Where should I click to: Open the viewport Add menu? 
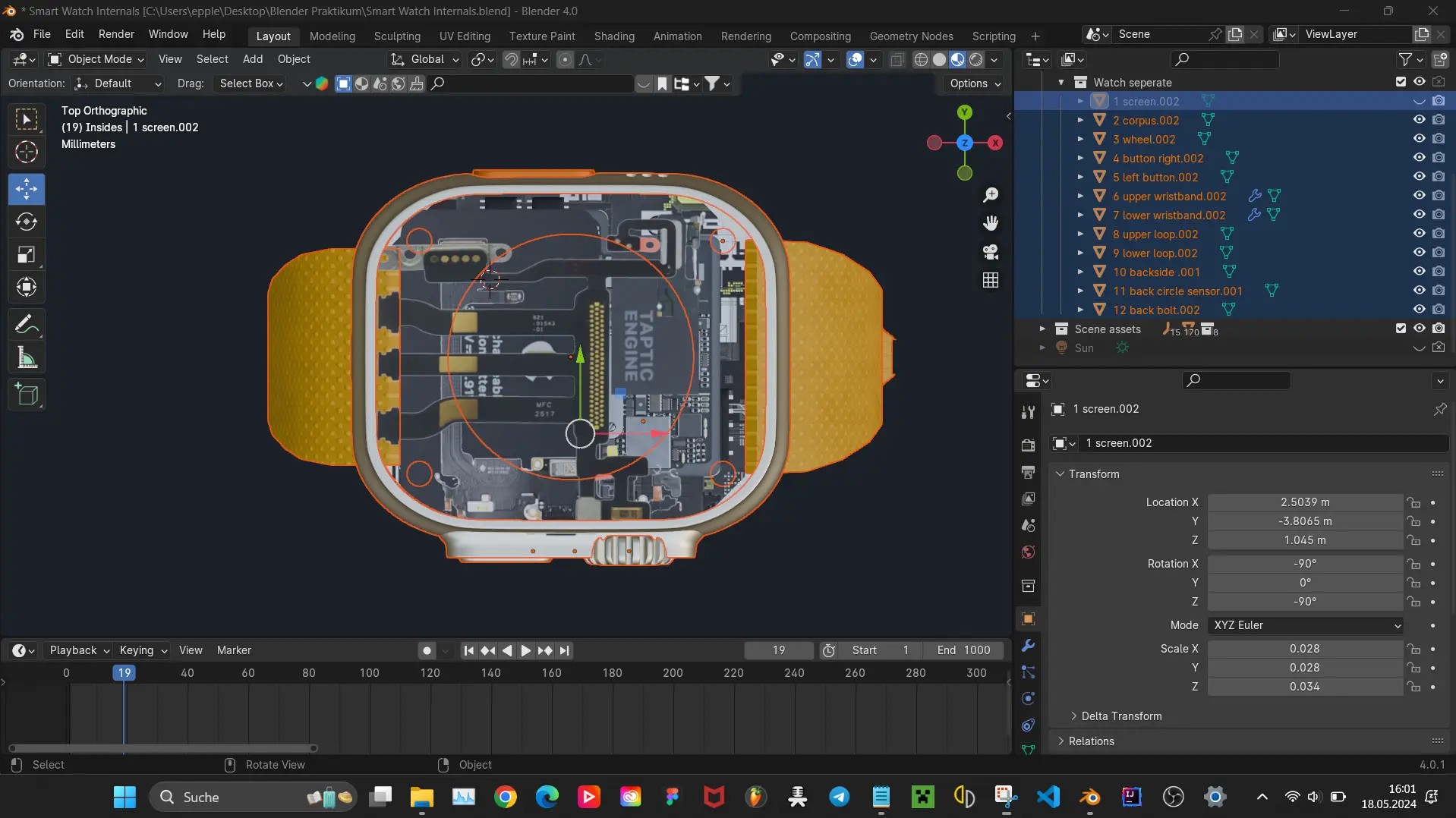[x=253, y=59]
